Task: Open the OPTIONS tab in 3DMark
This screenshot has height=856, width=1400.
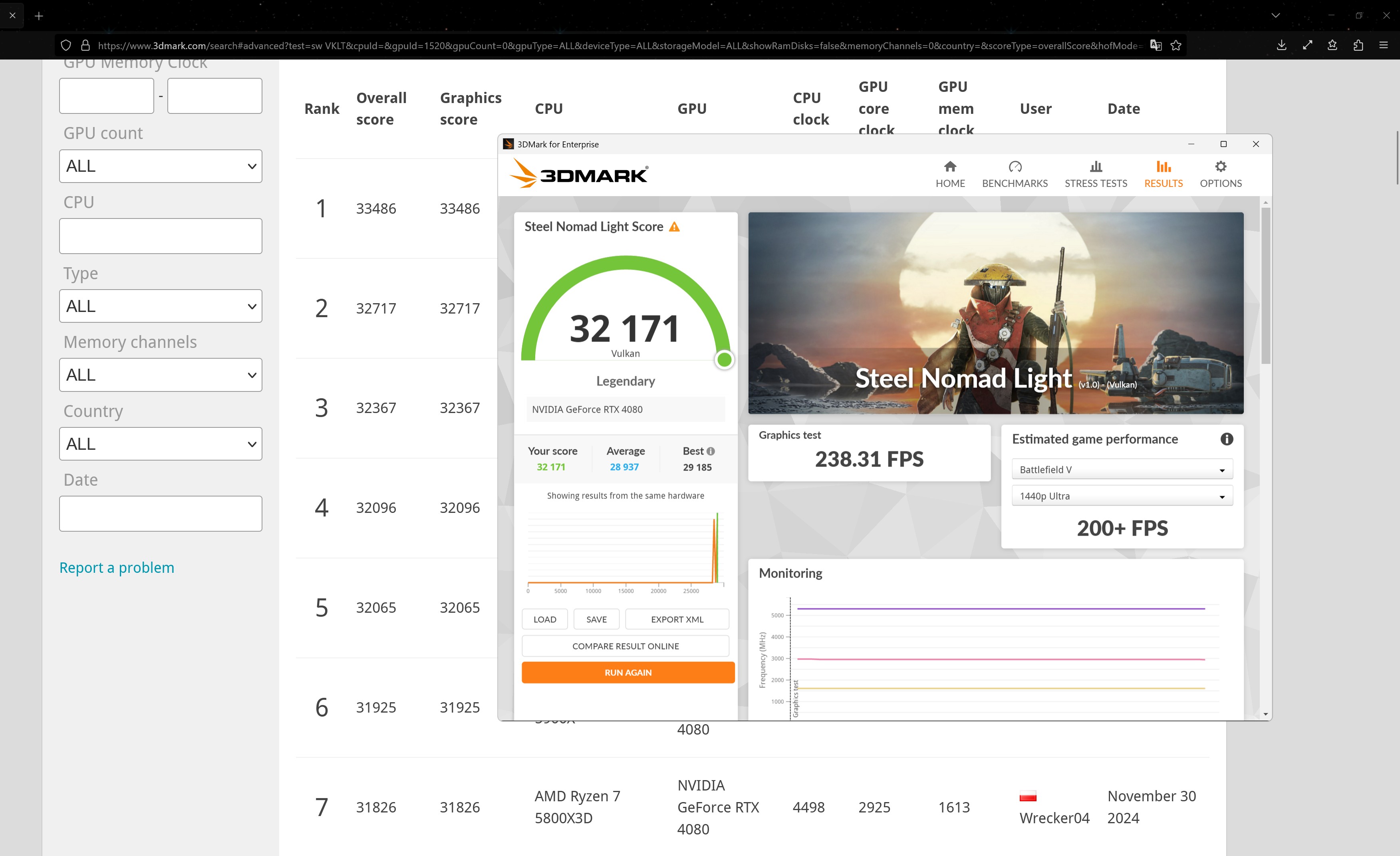Action: 1220,175
